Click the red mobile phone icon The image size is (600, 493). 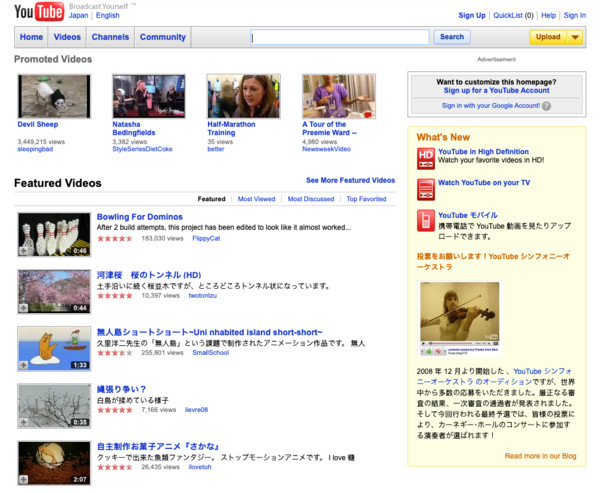425,220
